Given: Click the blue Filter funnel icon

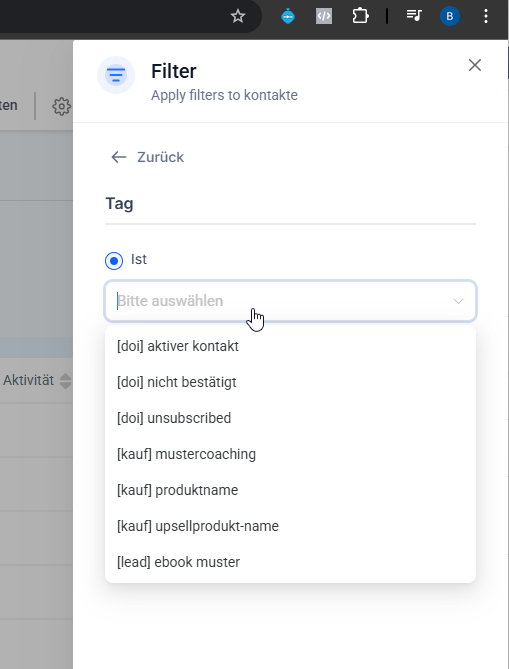Looking at the screenshot, I should tap(116, 75).
